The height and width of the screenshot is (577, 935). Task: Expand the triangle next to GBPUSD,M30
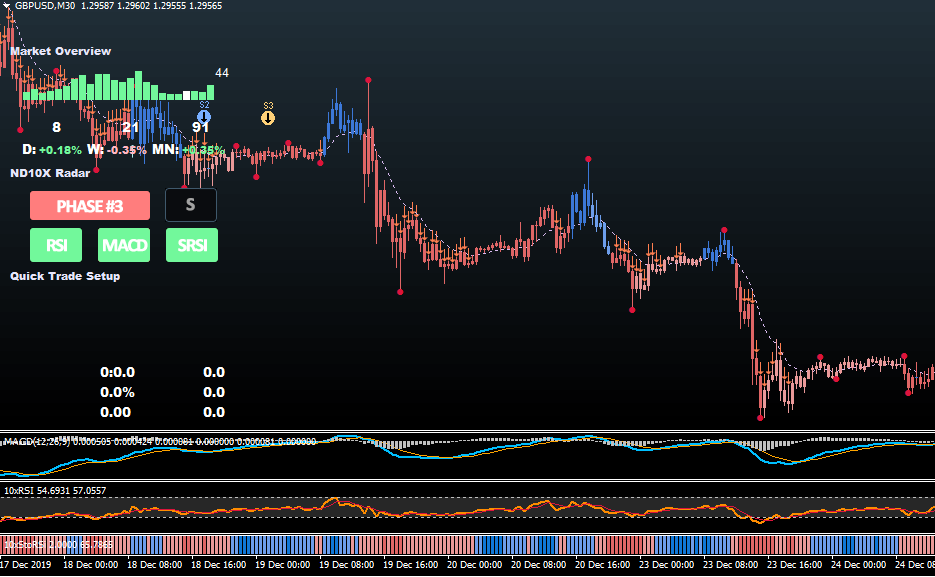5,6
